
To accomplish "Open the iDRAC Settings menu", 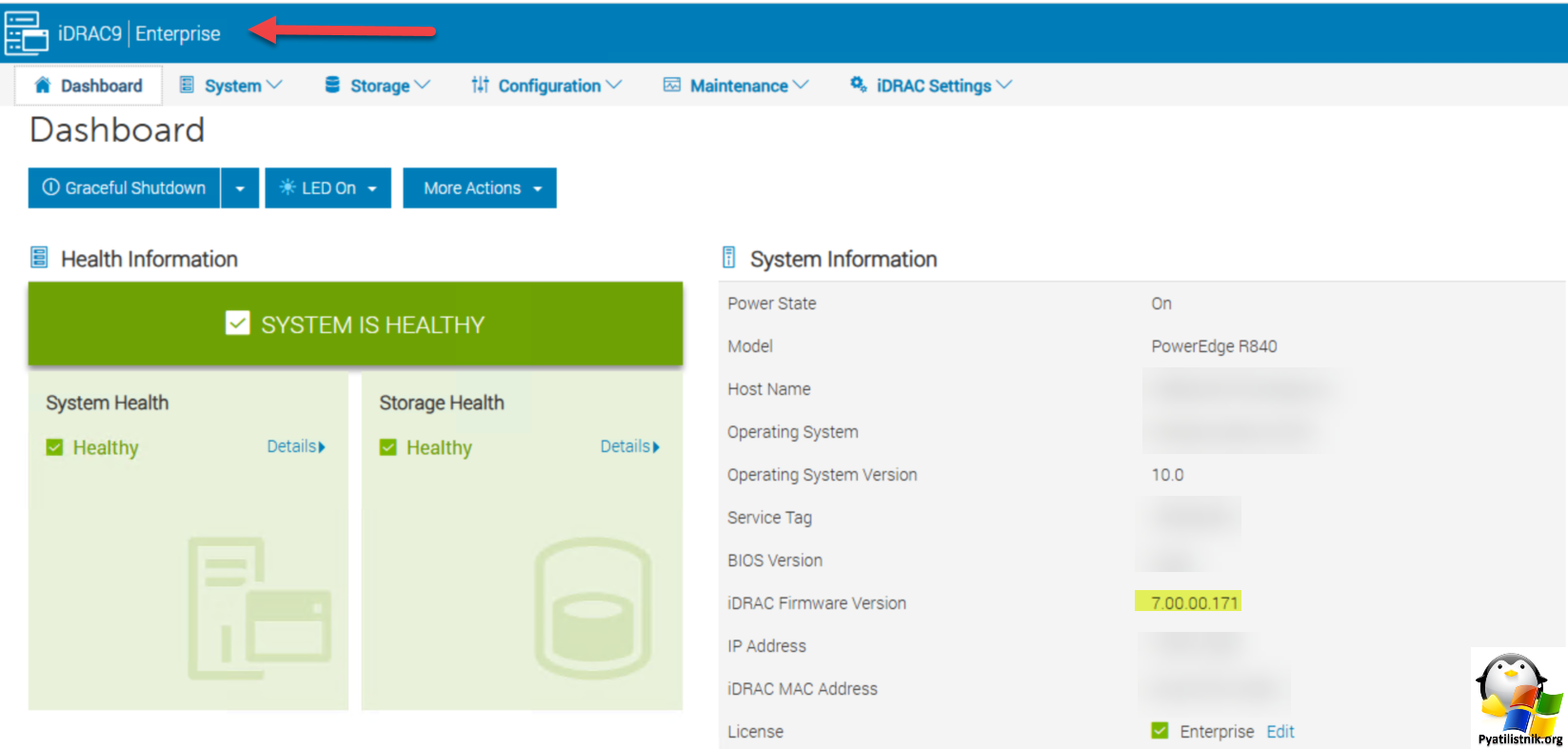I will click(930, 86).
